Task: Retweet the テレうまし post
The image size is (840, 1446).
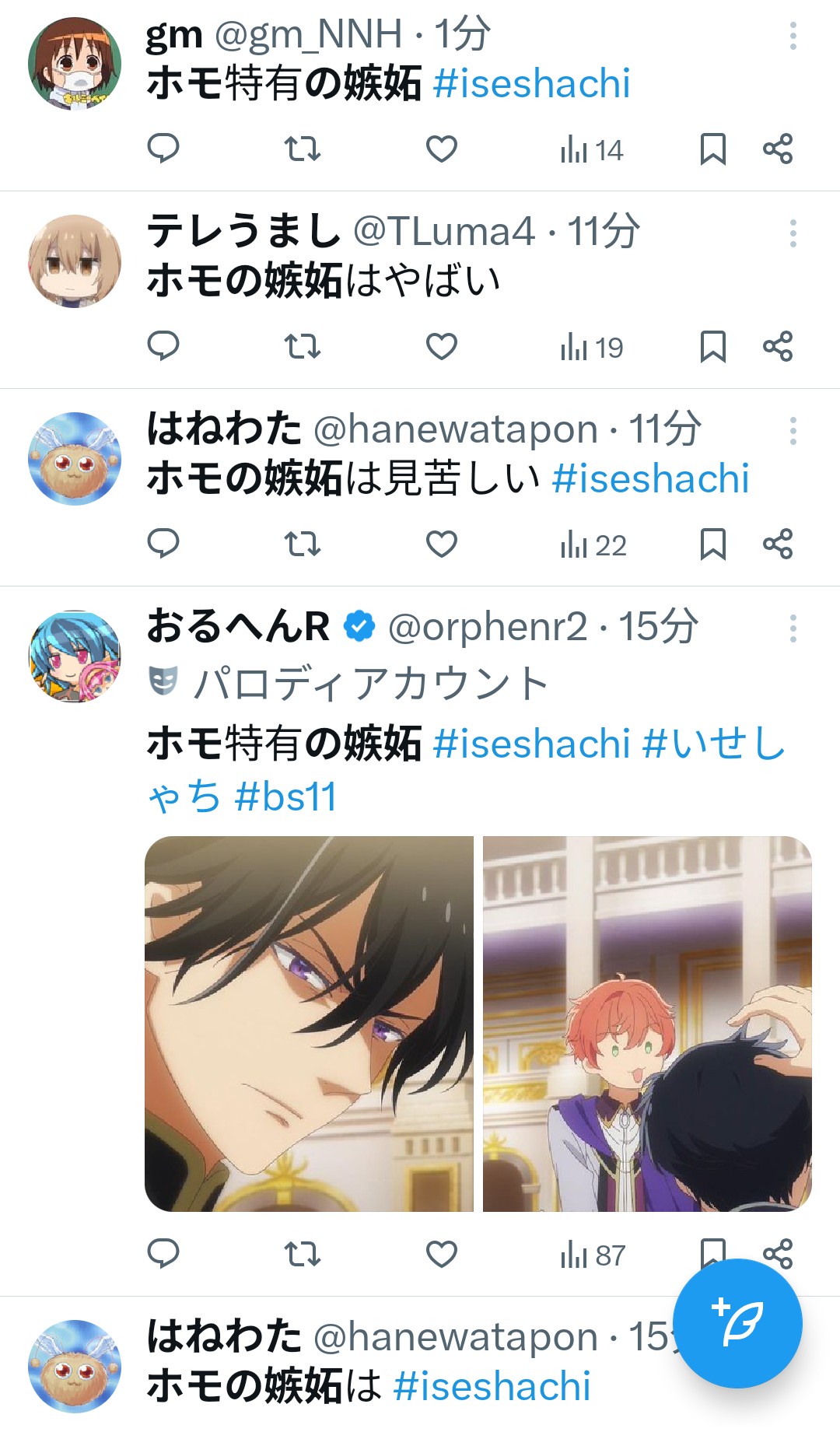Action: [x=302, y=346]
